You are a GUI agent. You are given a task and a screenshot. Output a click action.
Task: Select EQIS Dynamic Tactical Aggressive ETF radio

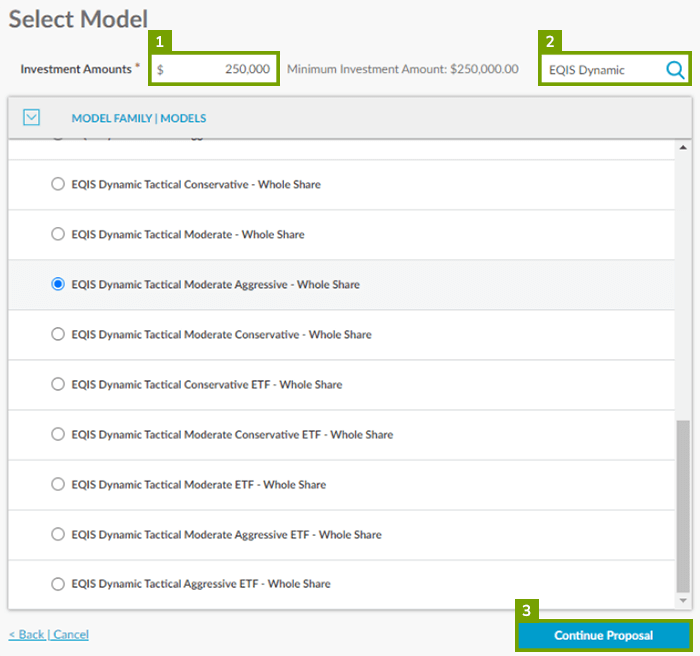tap(58, 584)
